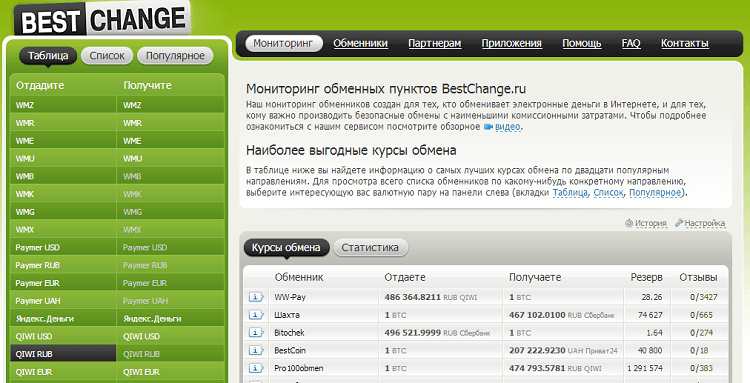Select QIWI EUR in the Получите column

pyautogui.click(x=171, y=372)
